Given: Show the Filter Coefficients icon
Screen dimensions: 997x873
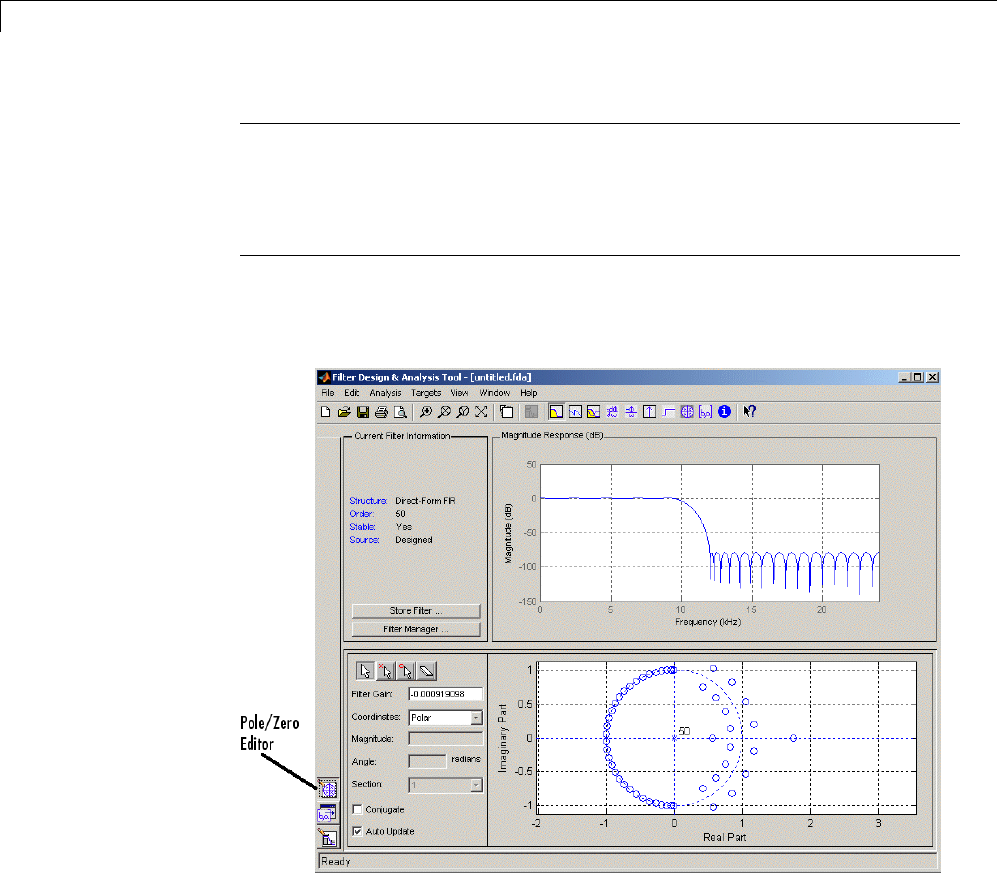Looking at the screenshot, I should [x=705, y=412].
